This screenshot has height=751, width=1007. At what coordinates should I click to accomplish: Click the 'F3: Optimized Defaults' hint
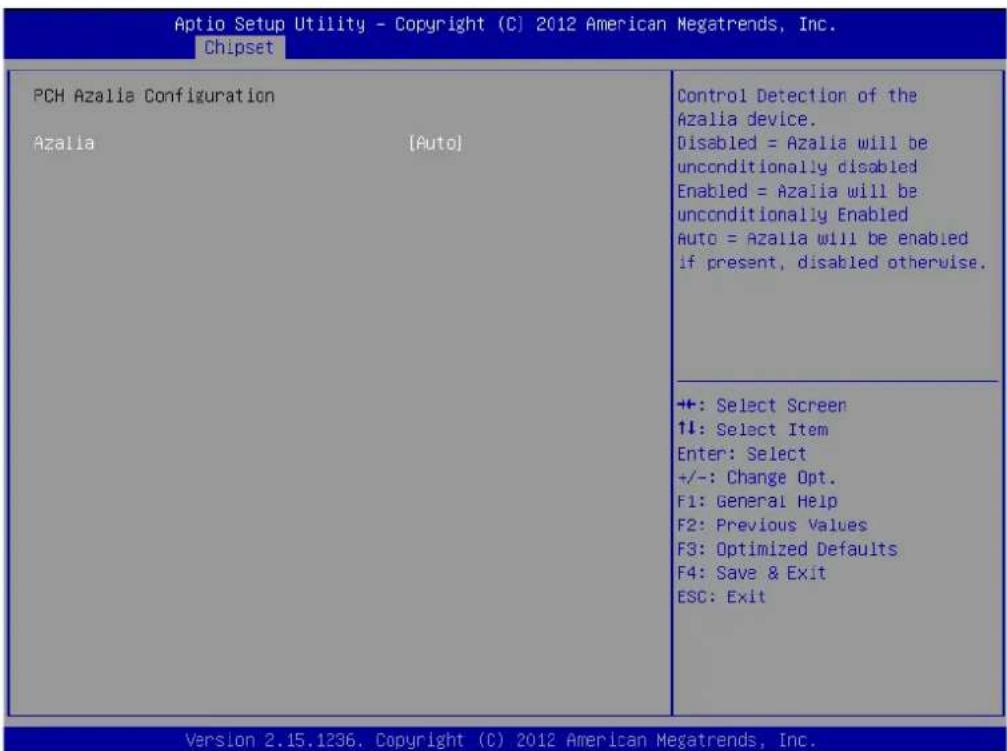point(787,549)
